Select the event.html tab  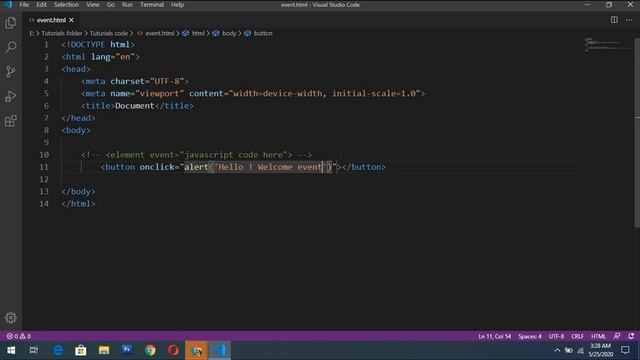point(51,20)
